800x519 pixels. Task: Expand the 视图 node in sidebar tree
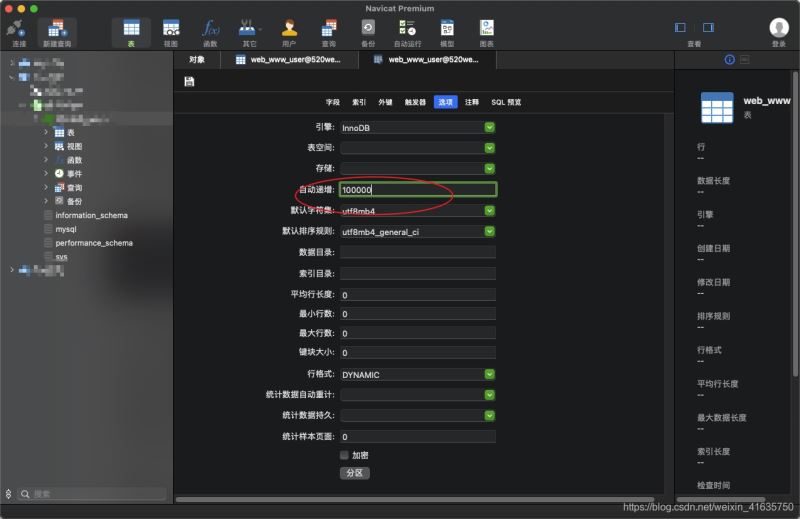(x=46, y=146)
